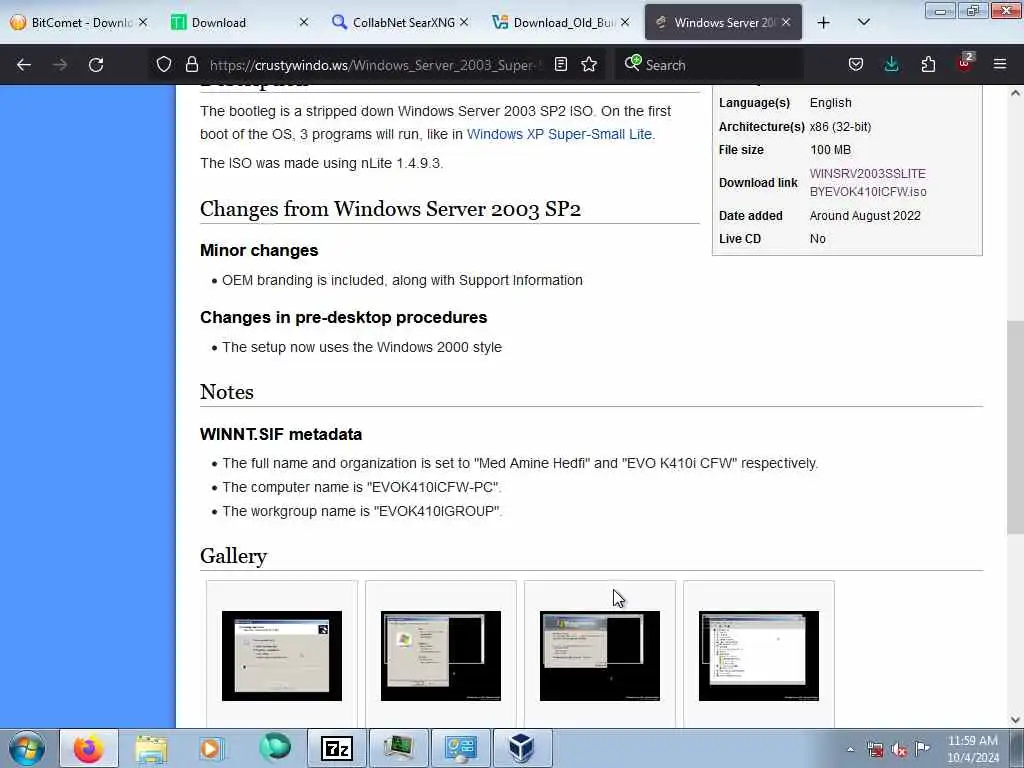Show hidden system tray icons
Screen dimensions: 1024x768
click(850, 749)
